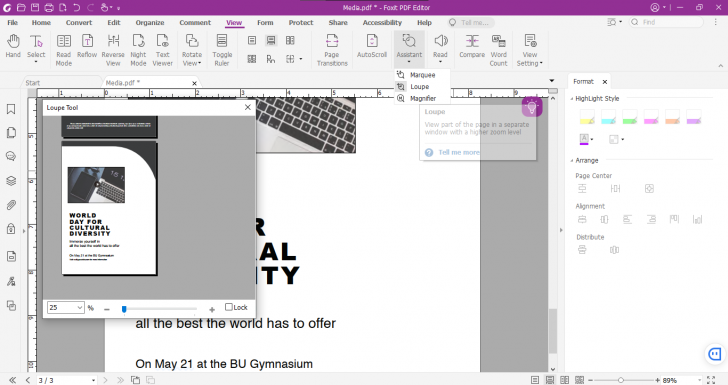Go to the first page
Image resolution: width=728 pixels, height=385 pixels.
point(13,380)
